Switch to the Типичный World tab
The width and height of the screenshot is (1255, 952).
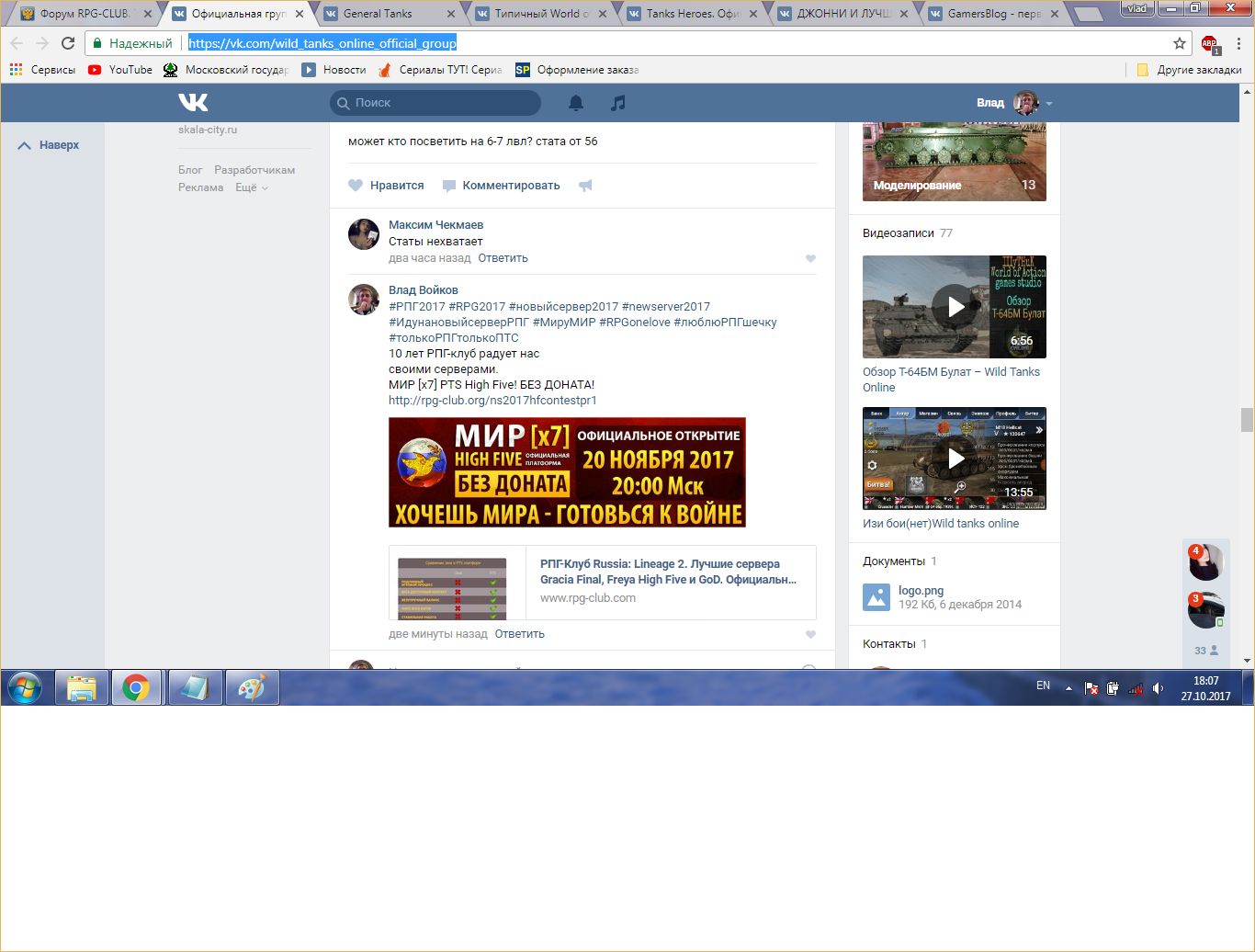[x=538, y=14]
